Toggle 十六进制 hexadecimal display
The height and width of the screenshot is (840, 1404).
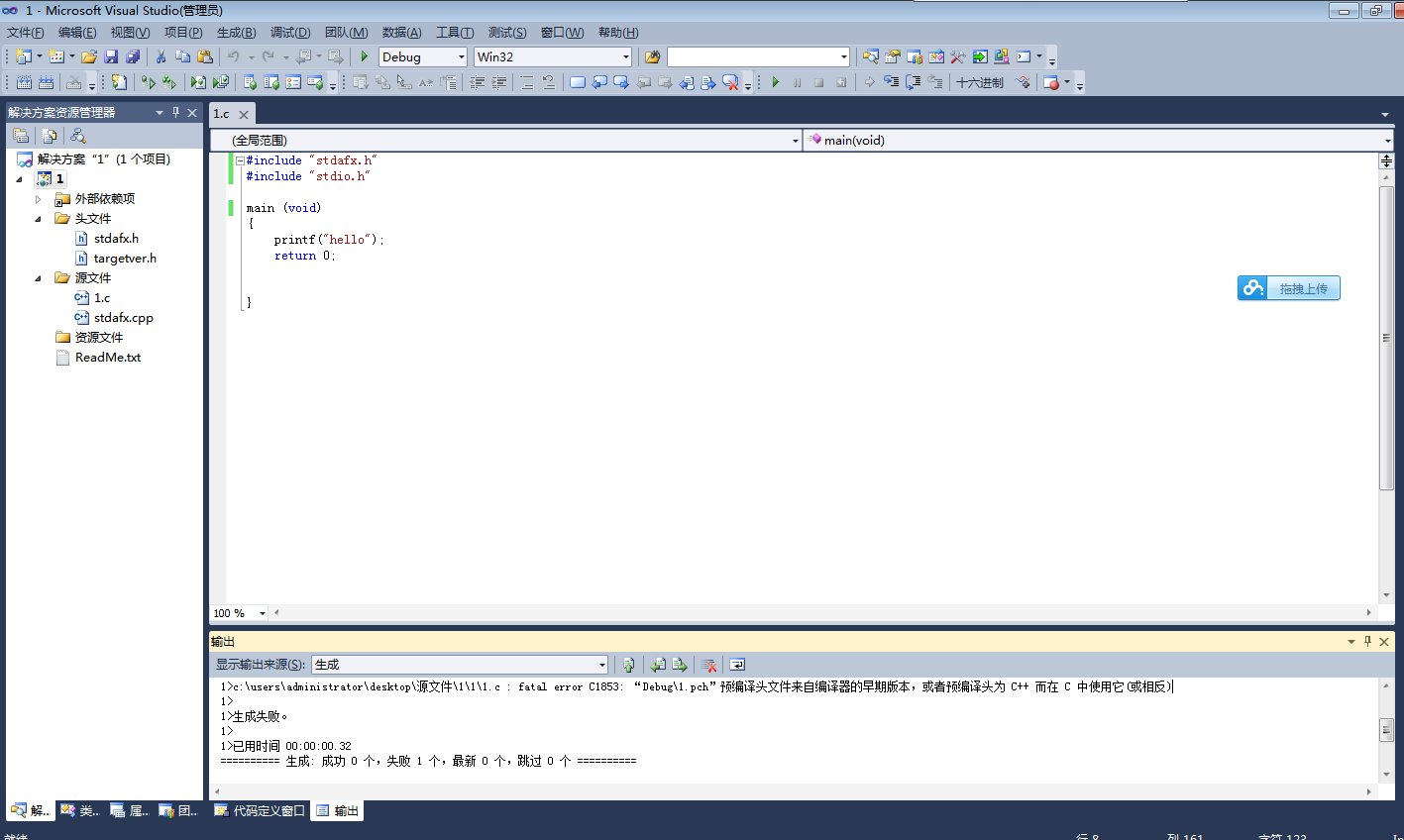(x=979, y=82)
